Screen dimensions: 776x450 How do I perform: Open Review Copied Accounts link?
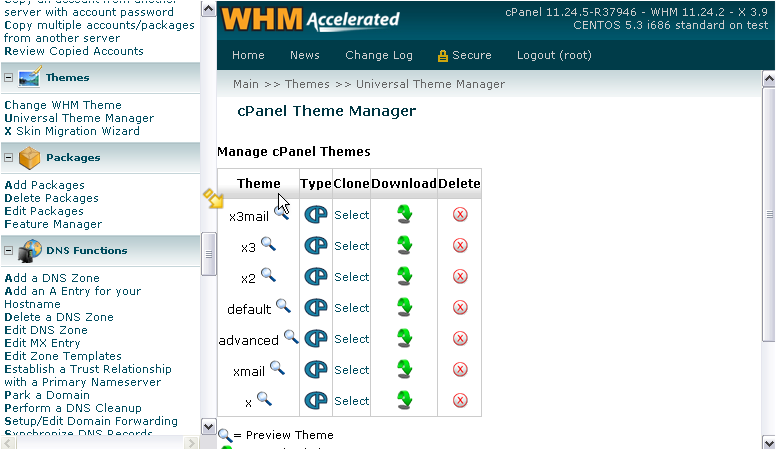[x=74, y=51]
